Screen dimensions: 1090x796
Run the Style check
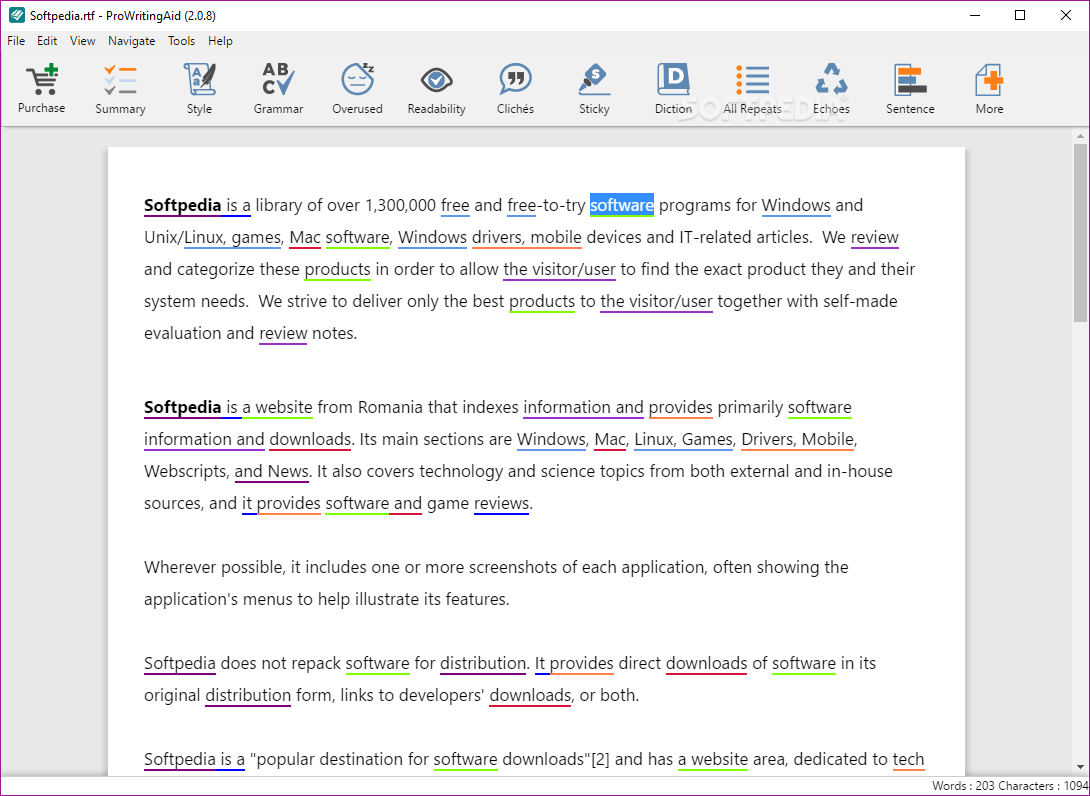(x=200, y=88)
